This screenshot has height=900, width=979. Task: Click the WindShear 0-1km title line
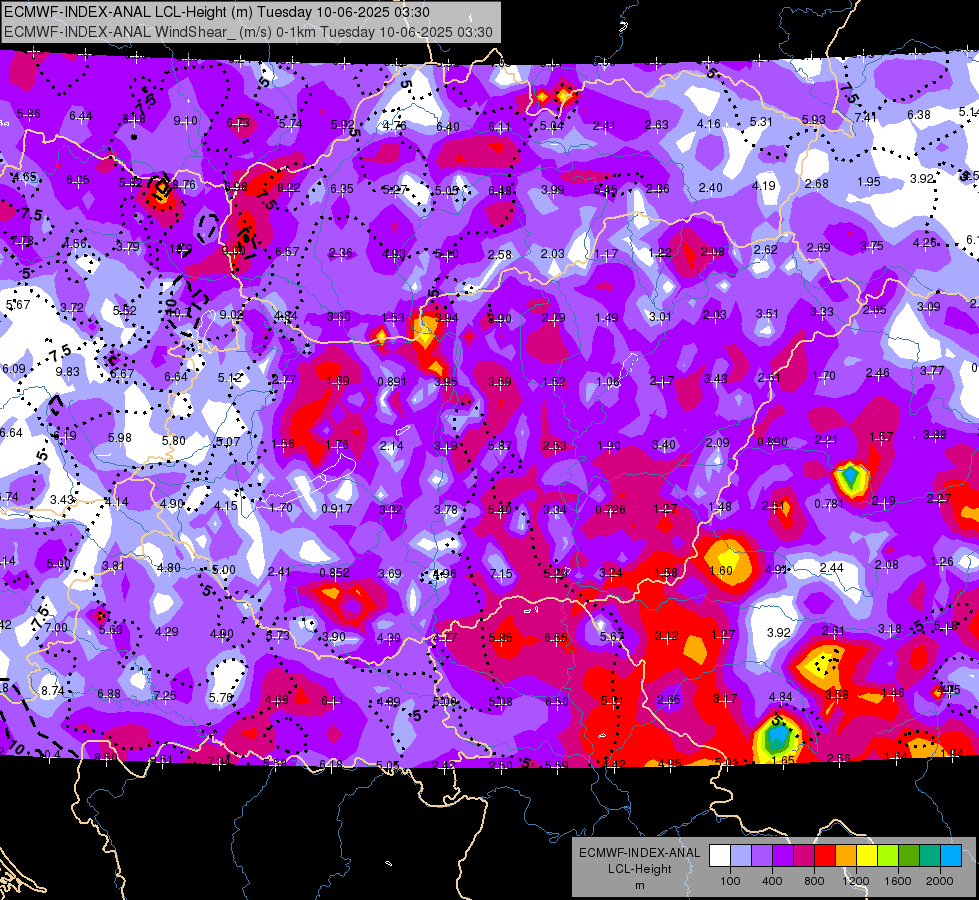coord(248,32)
